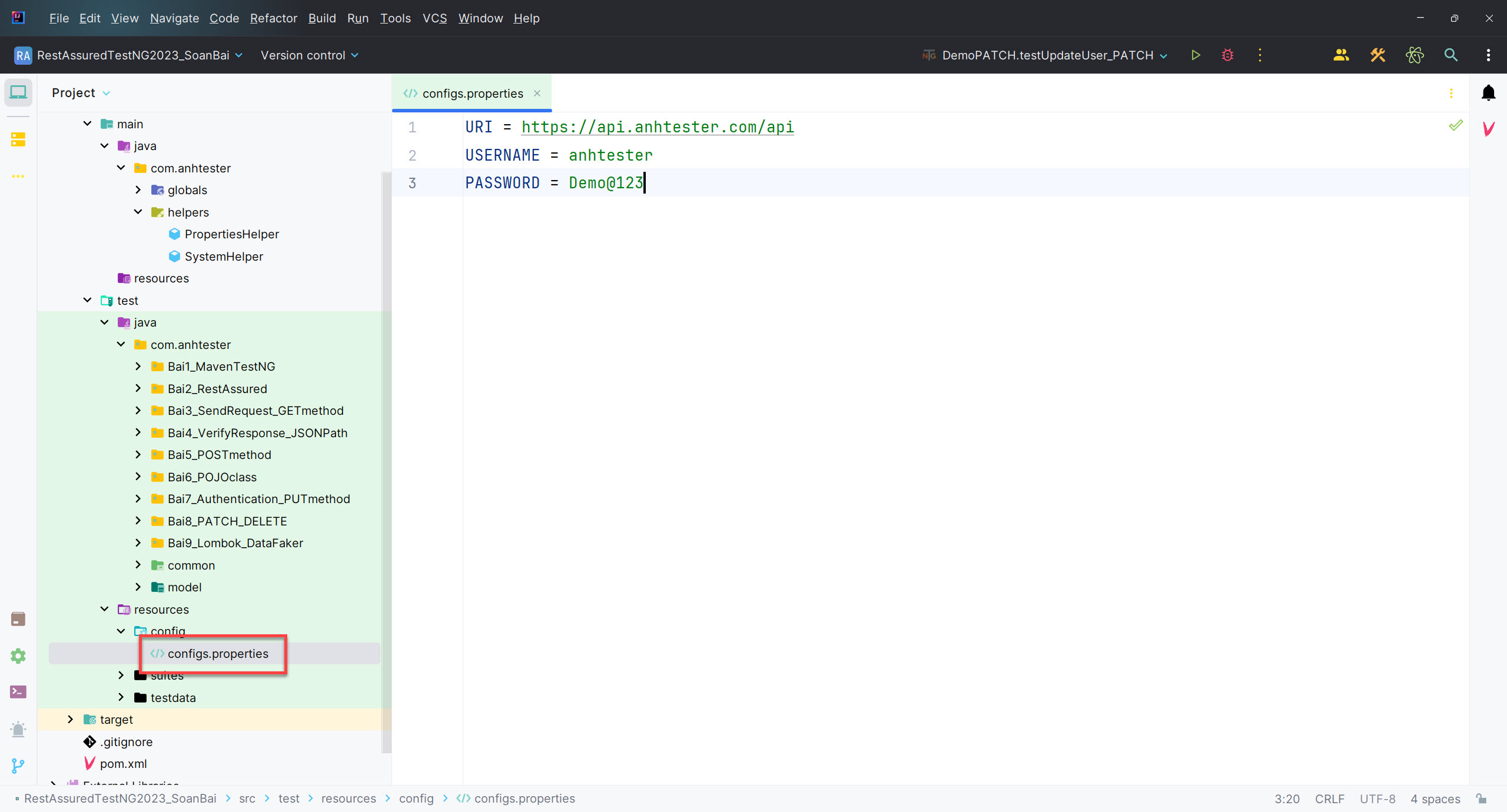Screen dimensions: 1507x812
Task: Toggle read-only lock icon in status bar
Action: (1482, 798)
